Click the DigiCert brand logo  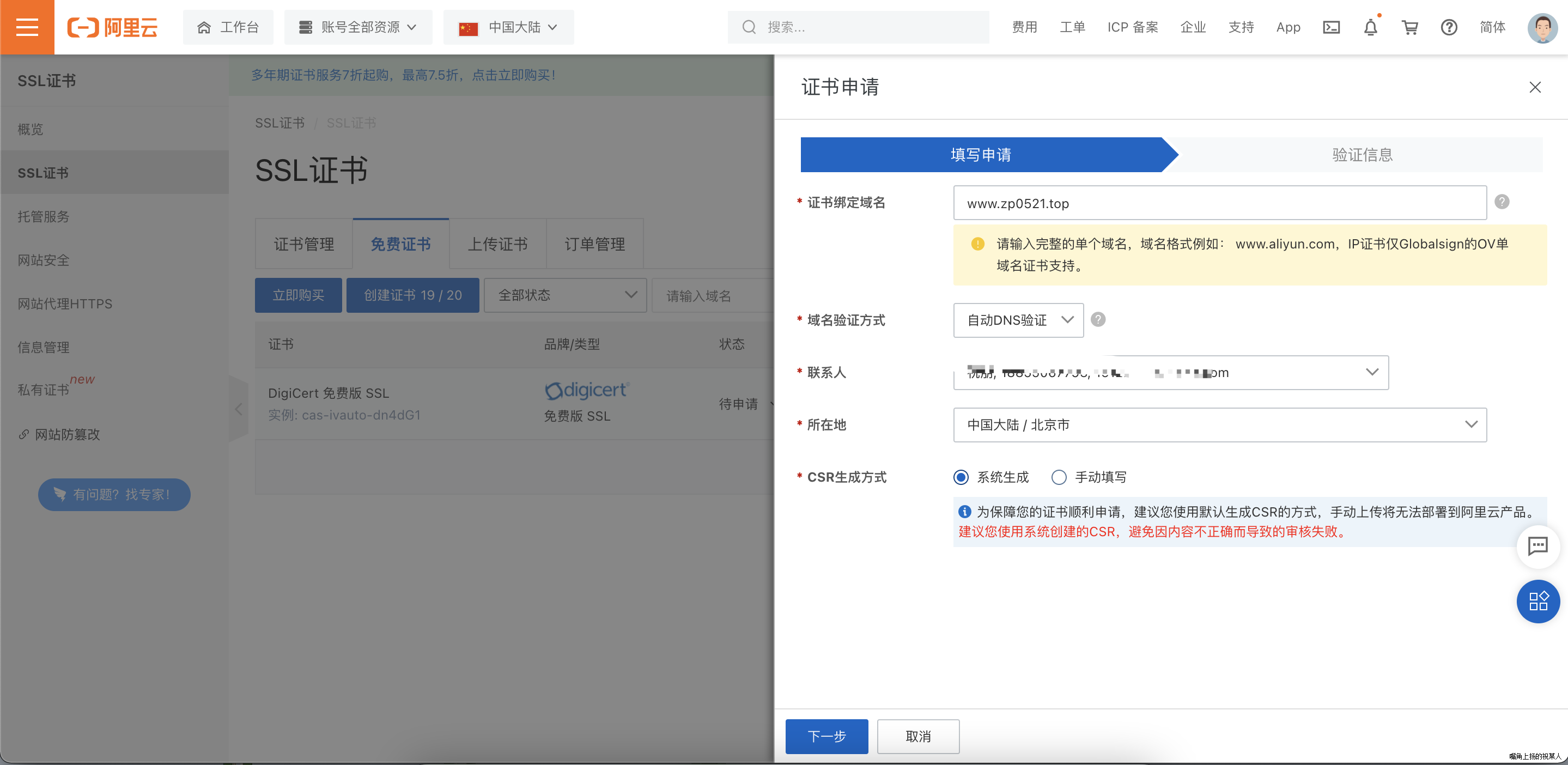[587, 390]
